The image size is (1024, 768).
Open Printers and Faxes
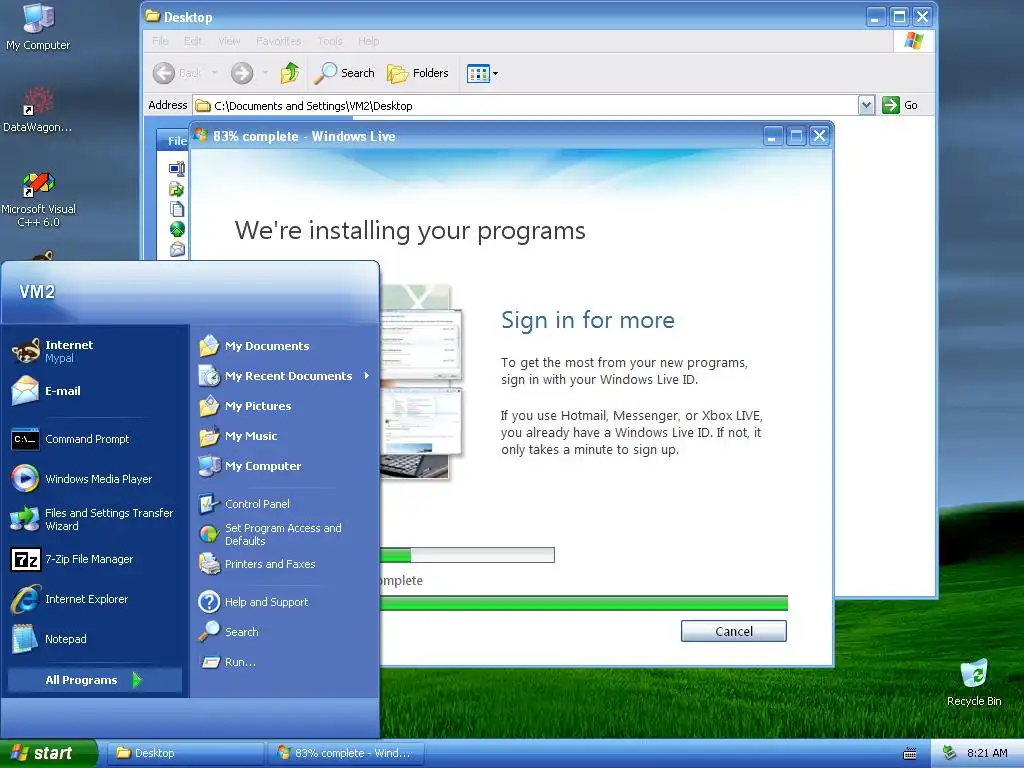pyautogui.click(x=285, y=564)
